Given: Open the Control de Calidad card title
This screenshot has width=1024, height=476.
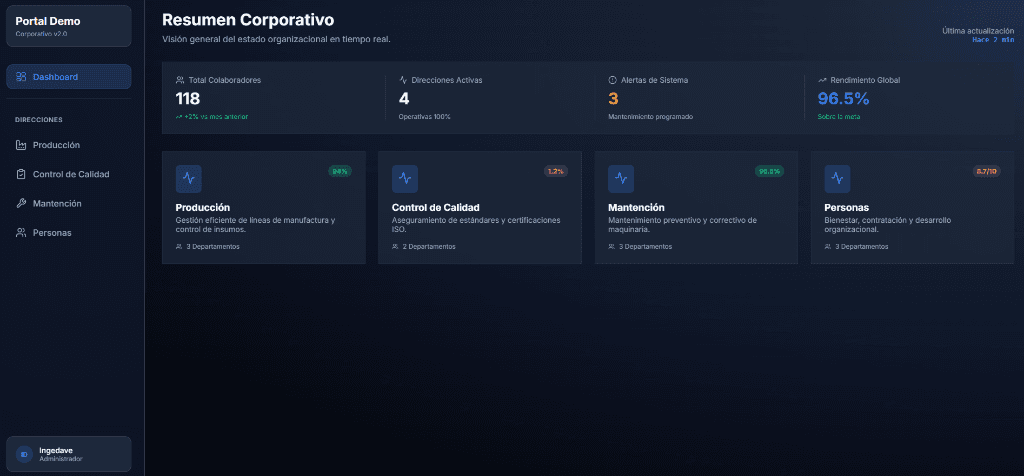Looking at the screenshot, I should 436,208.
